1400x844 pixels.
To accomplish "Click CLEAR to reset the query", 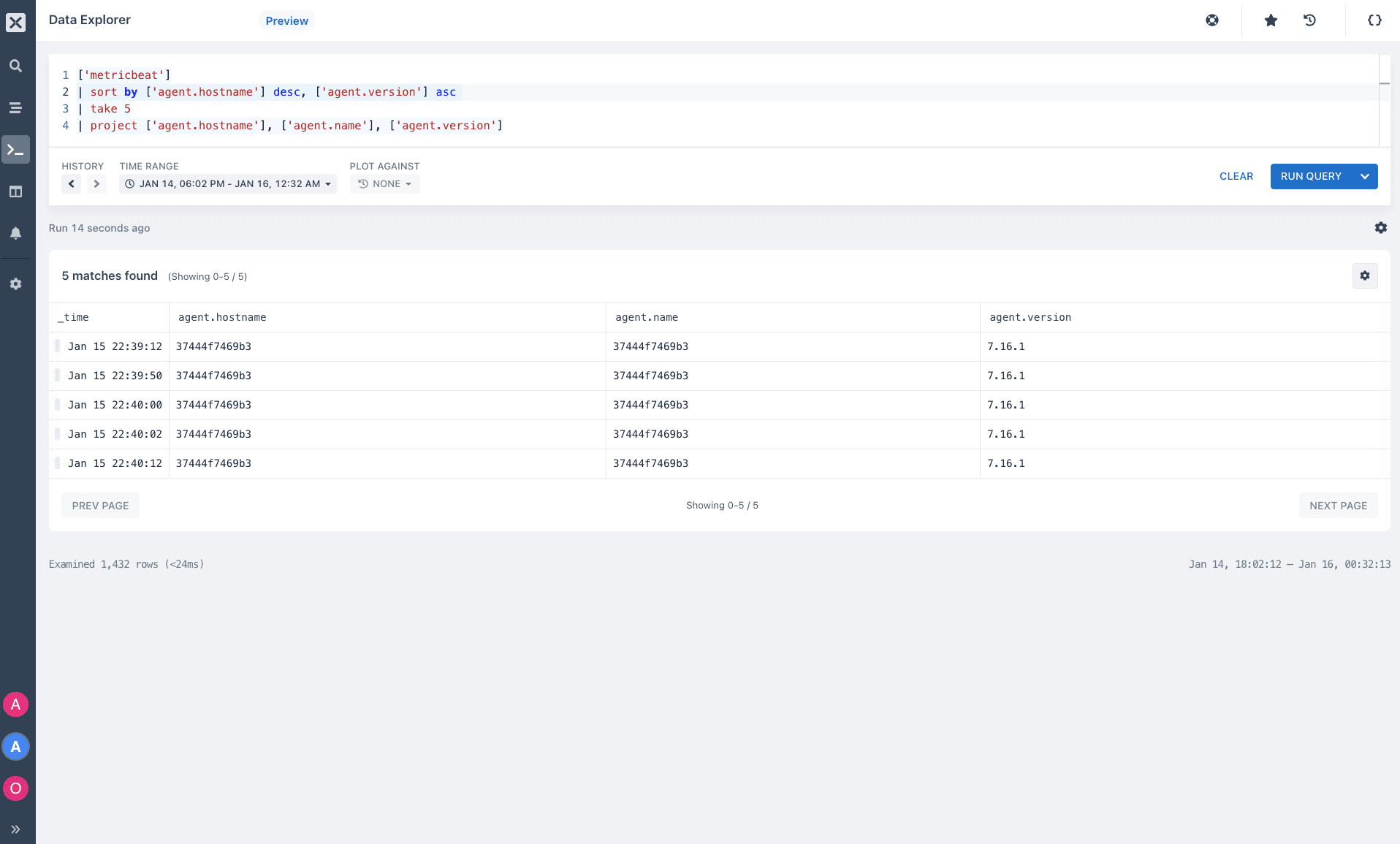I will pos(1236,176).
